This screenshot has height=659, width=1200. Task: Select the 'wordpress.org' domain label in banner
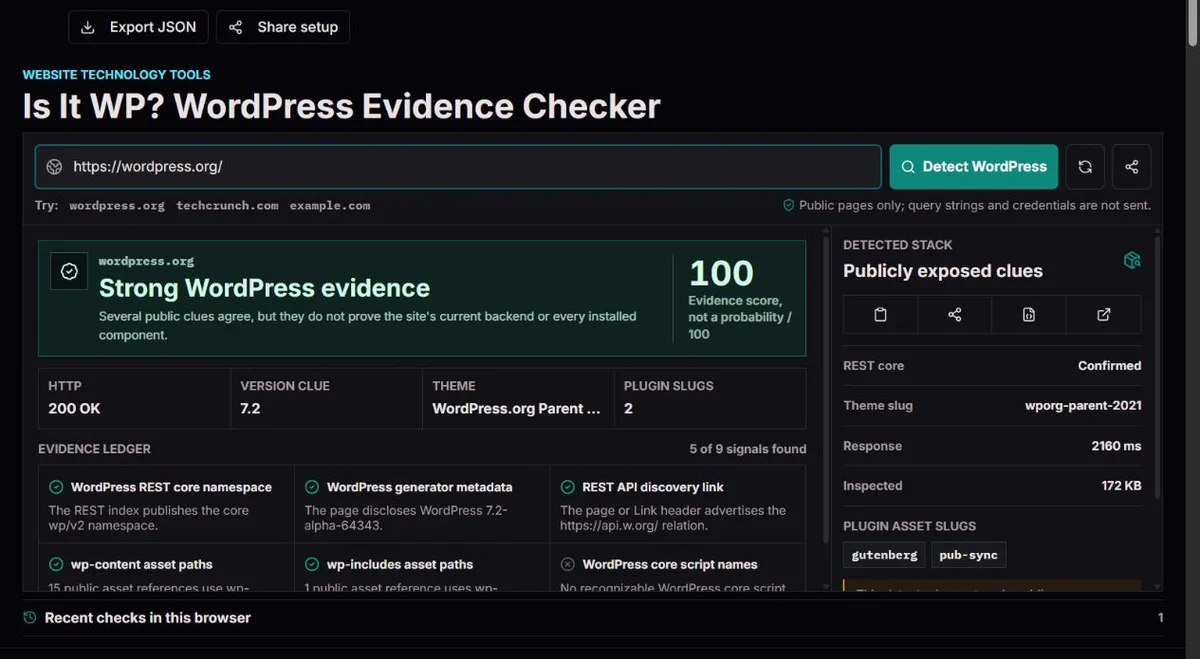146,261
